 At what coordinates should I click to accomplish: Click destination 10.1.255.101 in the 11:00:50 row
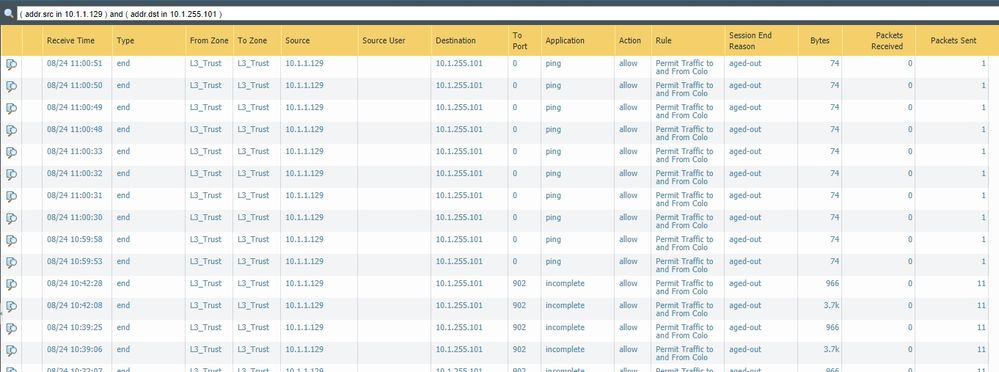click(x=459, y=85)
